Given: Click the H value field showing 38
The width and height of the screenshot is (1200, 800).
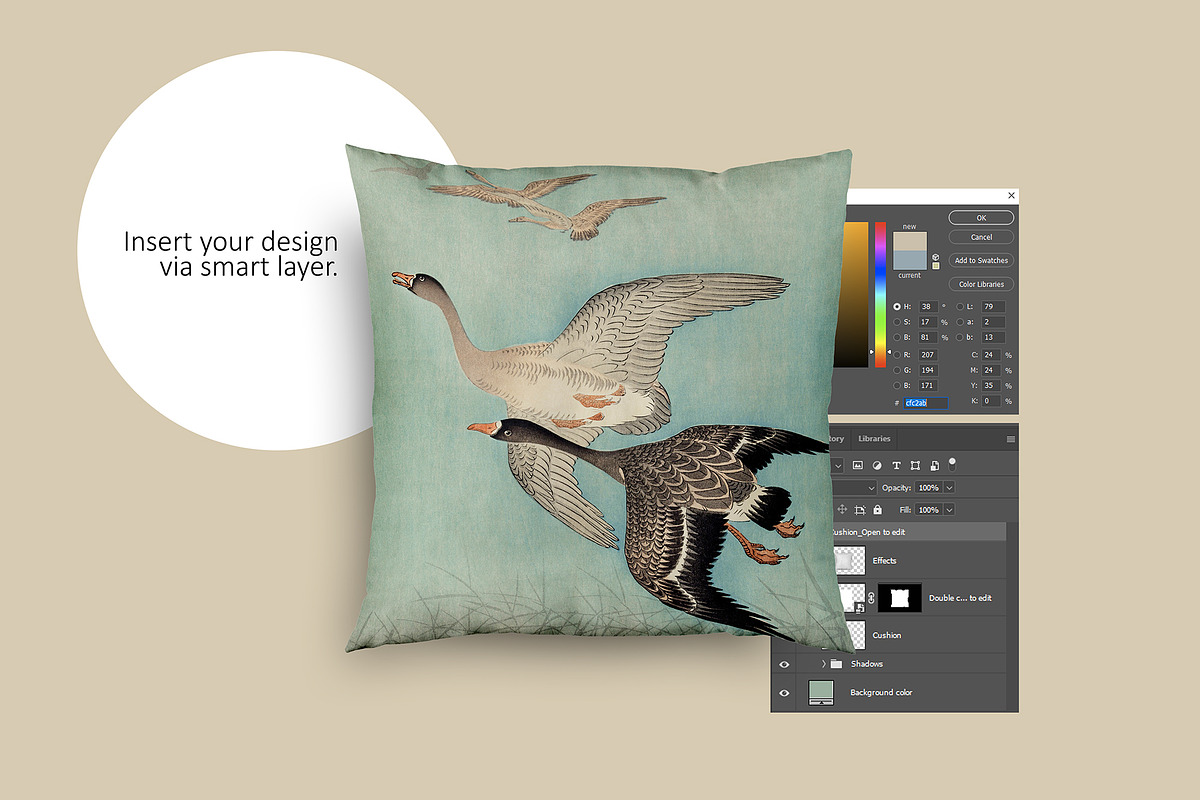Looking at the screenshot, I should [928, 306].
